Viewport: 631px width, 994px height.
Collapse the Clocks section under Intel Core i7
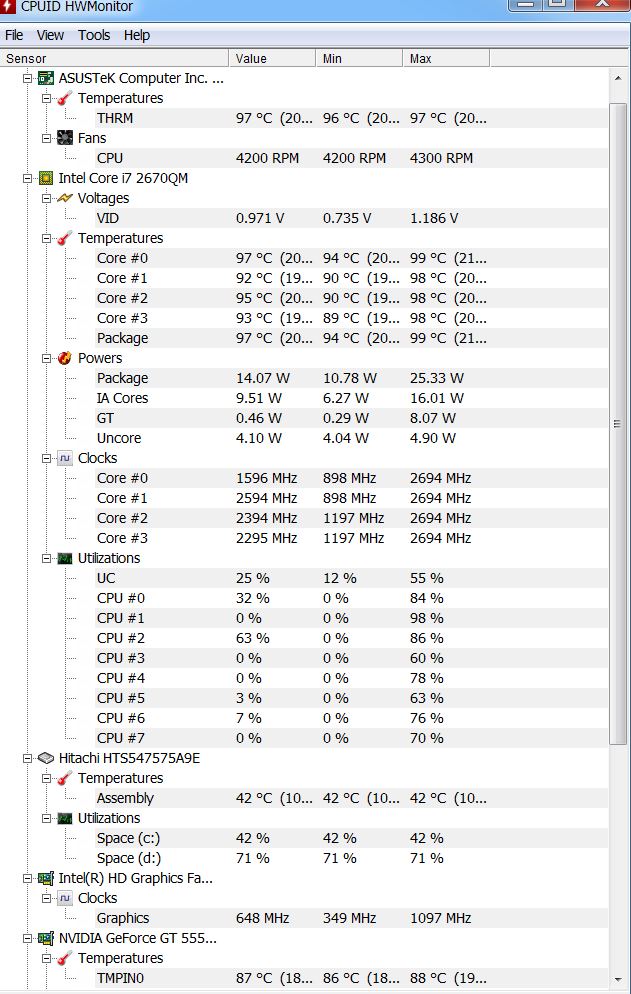pyautogui.click(x=46, y=458)
